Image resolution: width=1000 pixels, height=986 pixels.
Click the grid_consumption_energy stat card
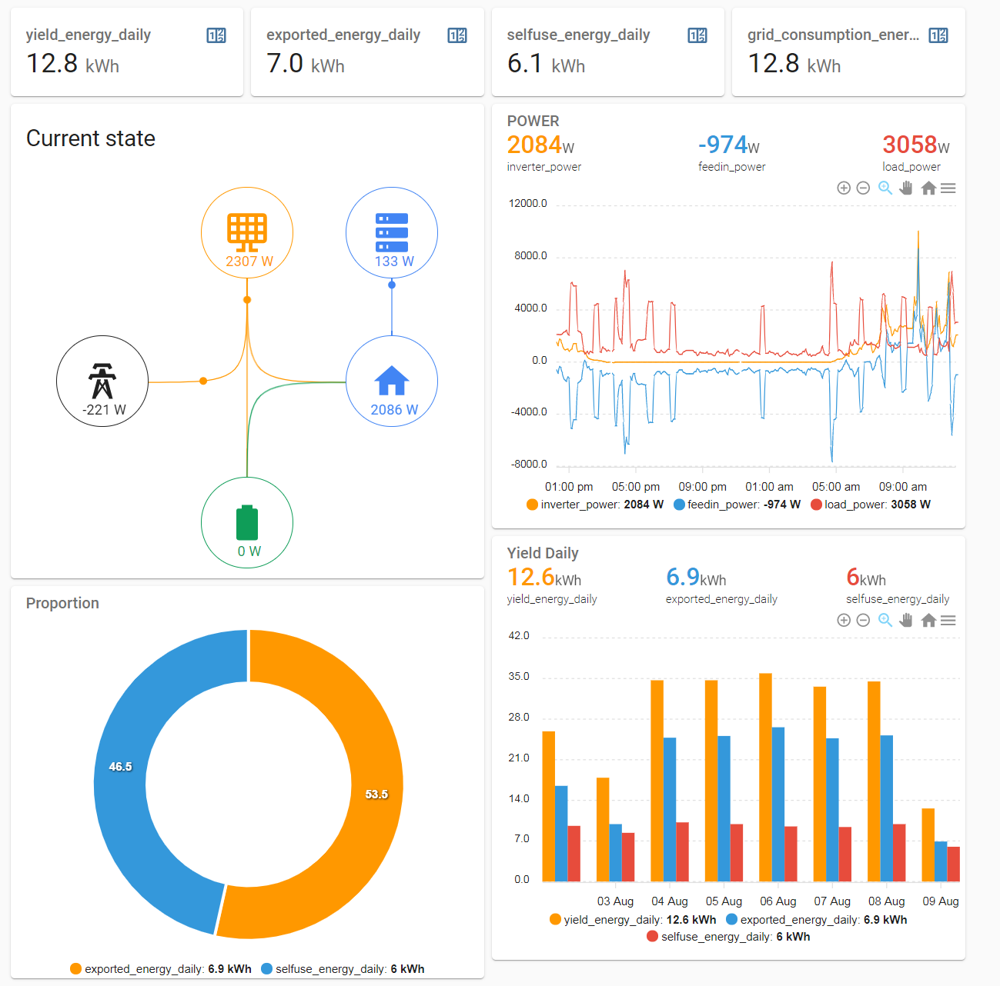click(x=847, y=52)
